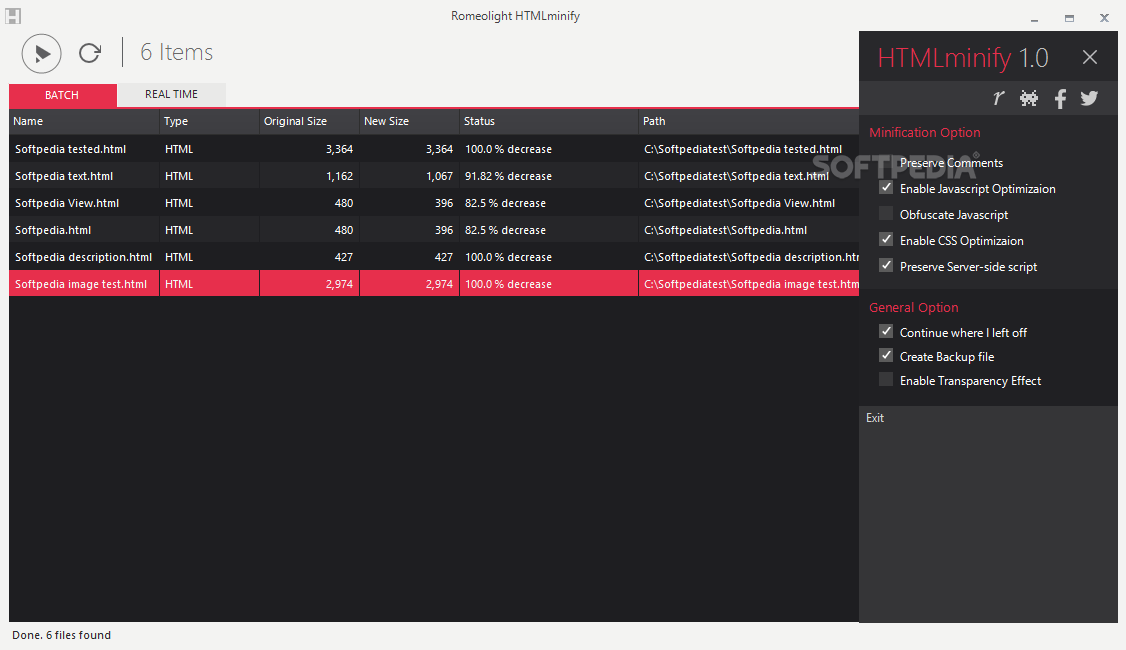1126x650 pixels.
Task: Toggle Preserve Server-side script checkbox
Action: point(886,266)
